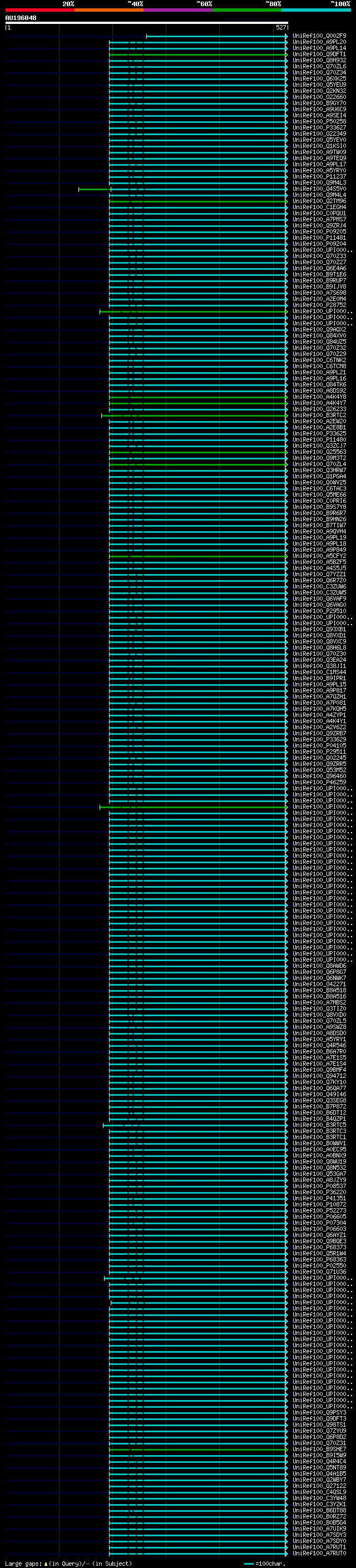Viewport: 356px width, 1568px height.
Task: Click the label UniRef100_Q5ME66
Action: [x=319, y=494]
